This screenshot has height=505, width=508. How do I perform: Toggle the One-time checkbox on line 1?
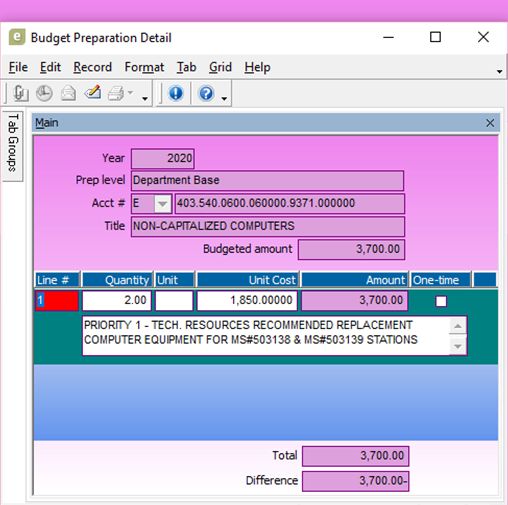point(441,301)
